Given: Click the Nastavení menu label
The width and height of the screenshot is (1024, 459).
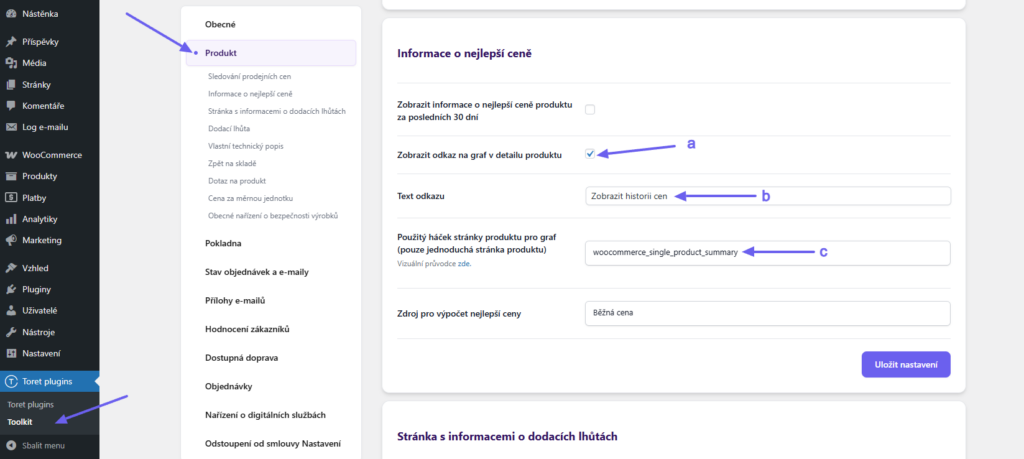Looking at the screenshot, I should 41,353.
